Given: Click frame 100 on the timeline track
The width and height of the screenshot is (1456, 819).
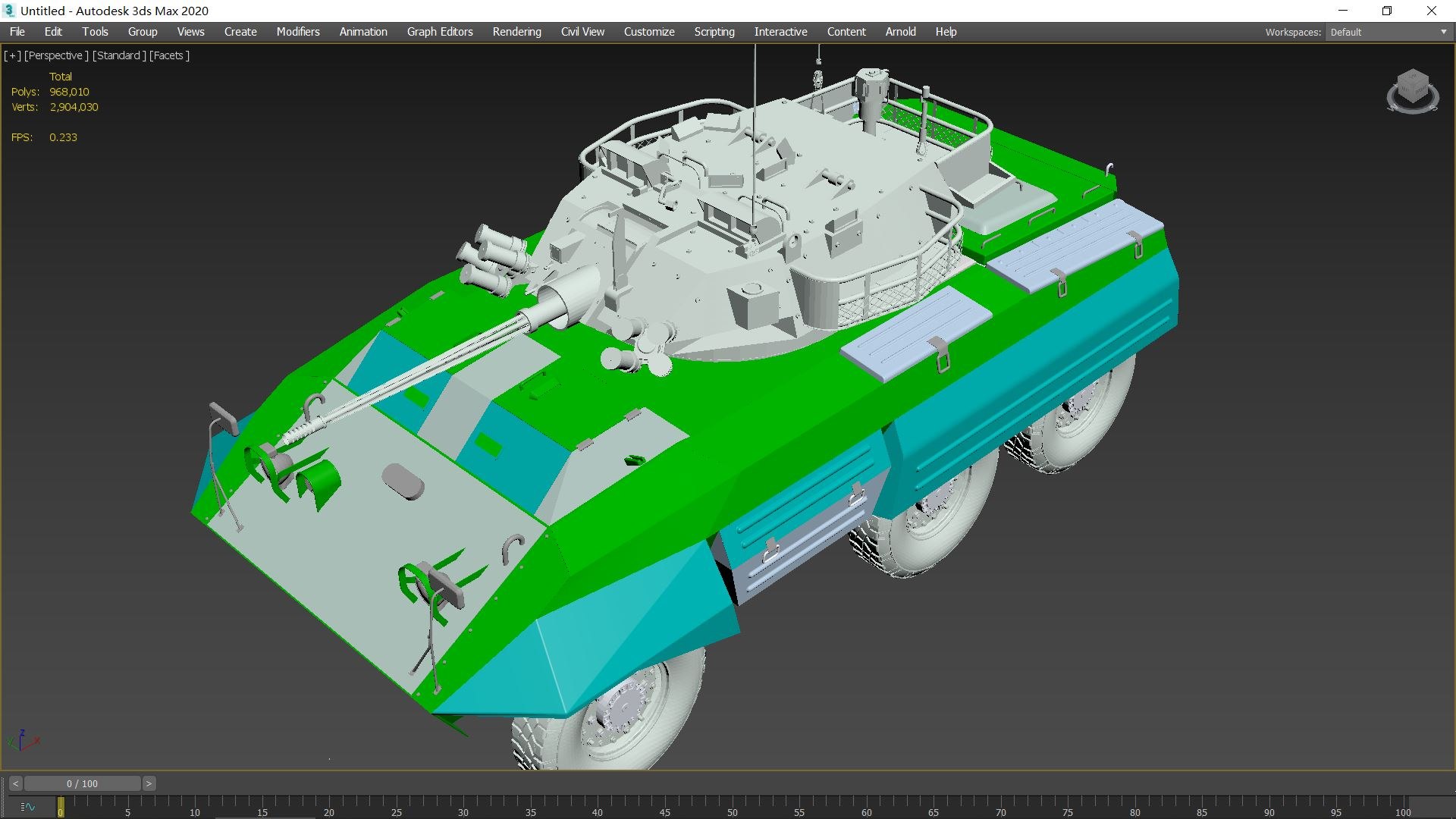Looking at the screenshot, I should (x=1403, y=807).
